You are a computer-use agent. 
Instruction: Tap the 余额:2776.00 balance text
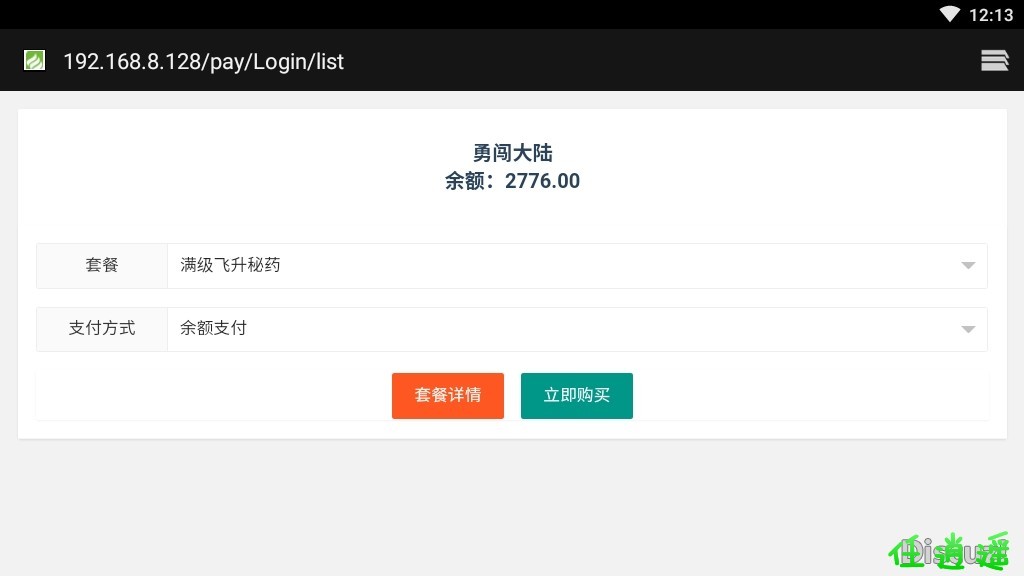[513, 181]
